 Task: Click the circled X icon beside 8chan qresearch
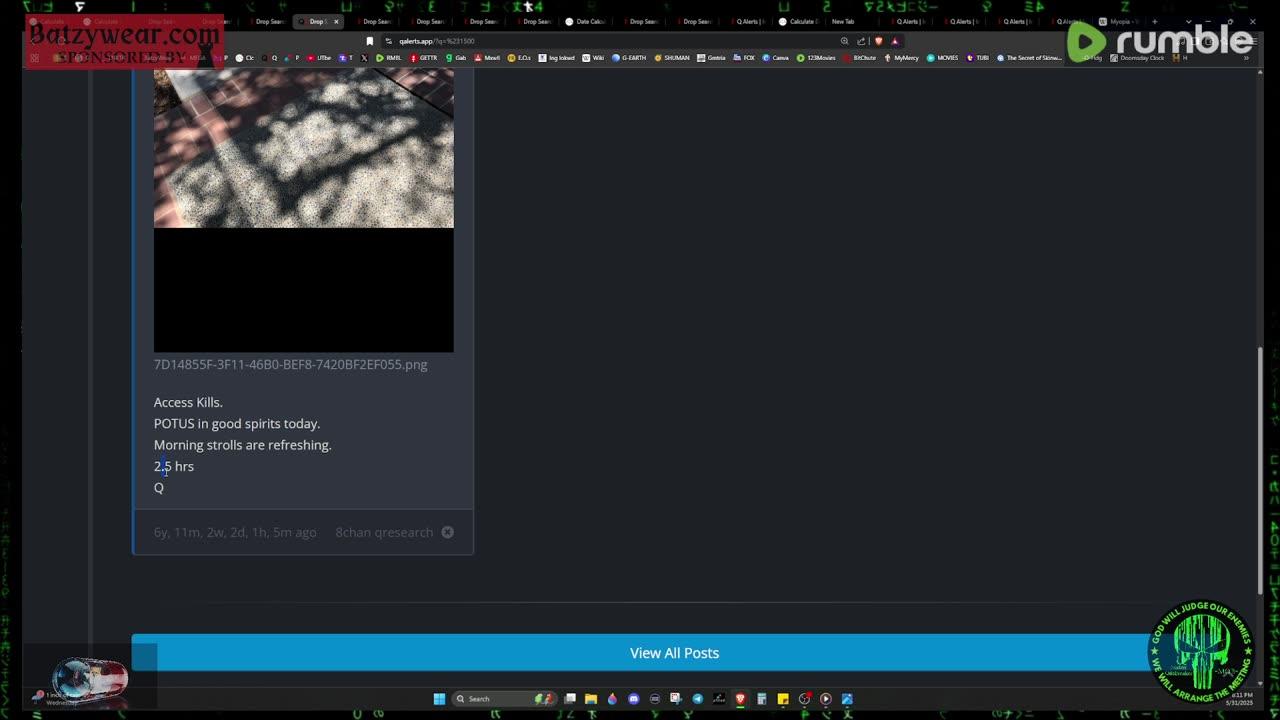[x=448, y=532]
